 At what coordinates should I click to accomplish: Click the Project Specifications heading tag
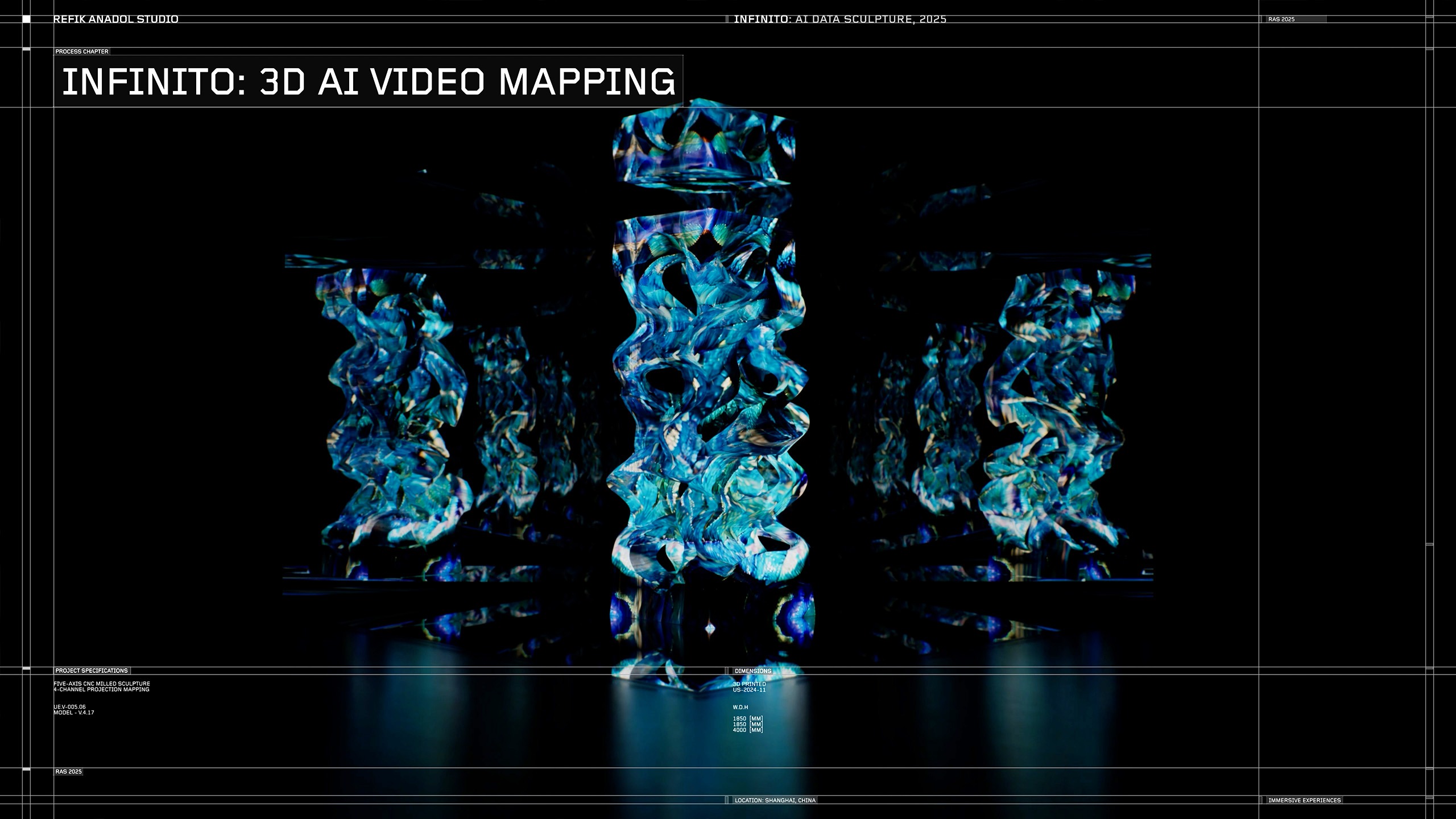(x=92, y=671)
